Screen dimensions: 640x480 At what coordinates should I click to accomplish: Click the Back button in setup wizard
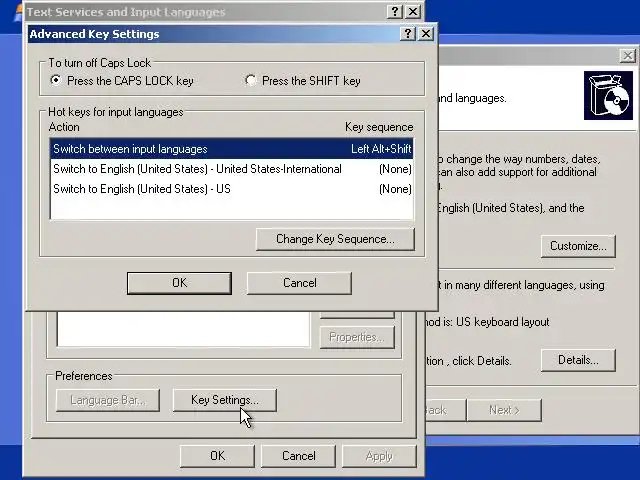tap(445, 410)
